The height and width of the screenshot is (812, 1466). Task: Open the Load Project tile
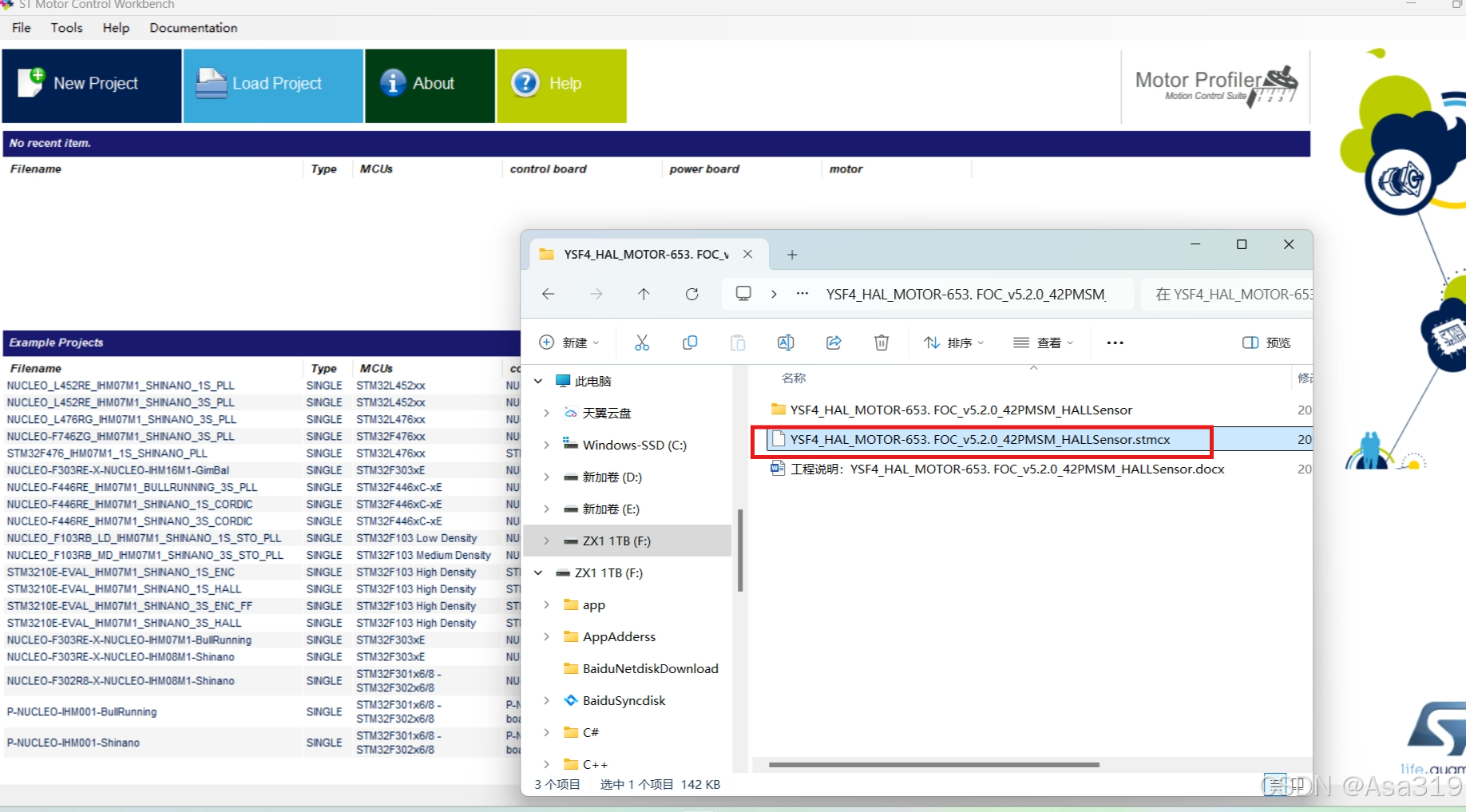coord(273,85)
